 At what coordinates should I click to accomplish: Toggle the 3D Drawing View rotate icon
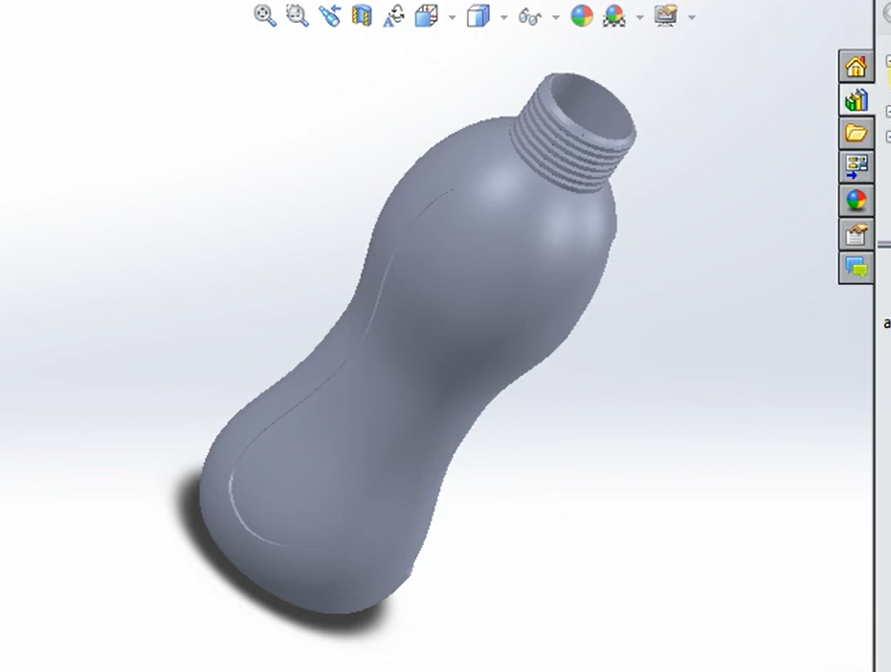click(x=394, y=16)
